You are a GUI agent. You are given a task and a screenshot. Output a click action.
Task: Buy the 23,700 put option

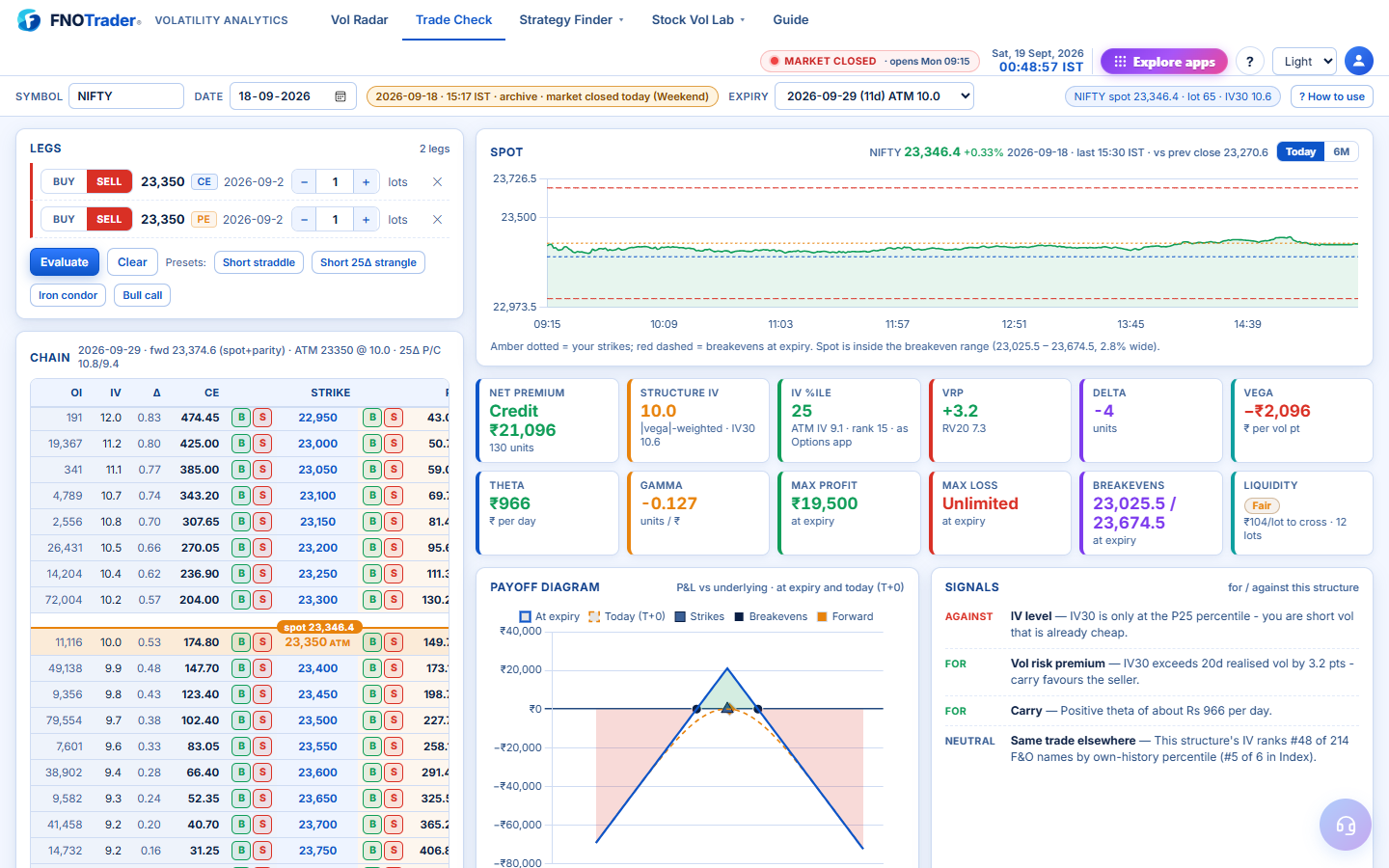tap(372, 825)
